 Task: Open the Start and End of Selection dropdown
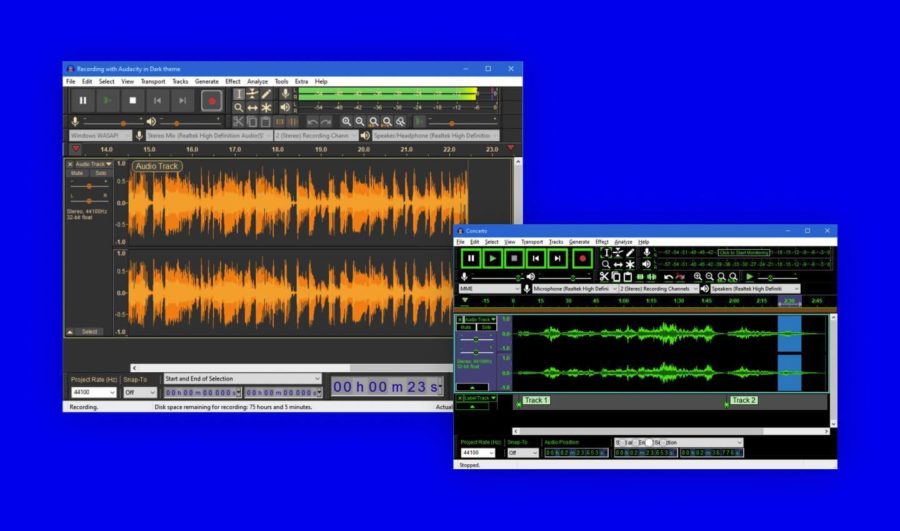[x=242, y=379]
